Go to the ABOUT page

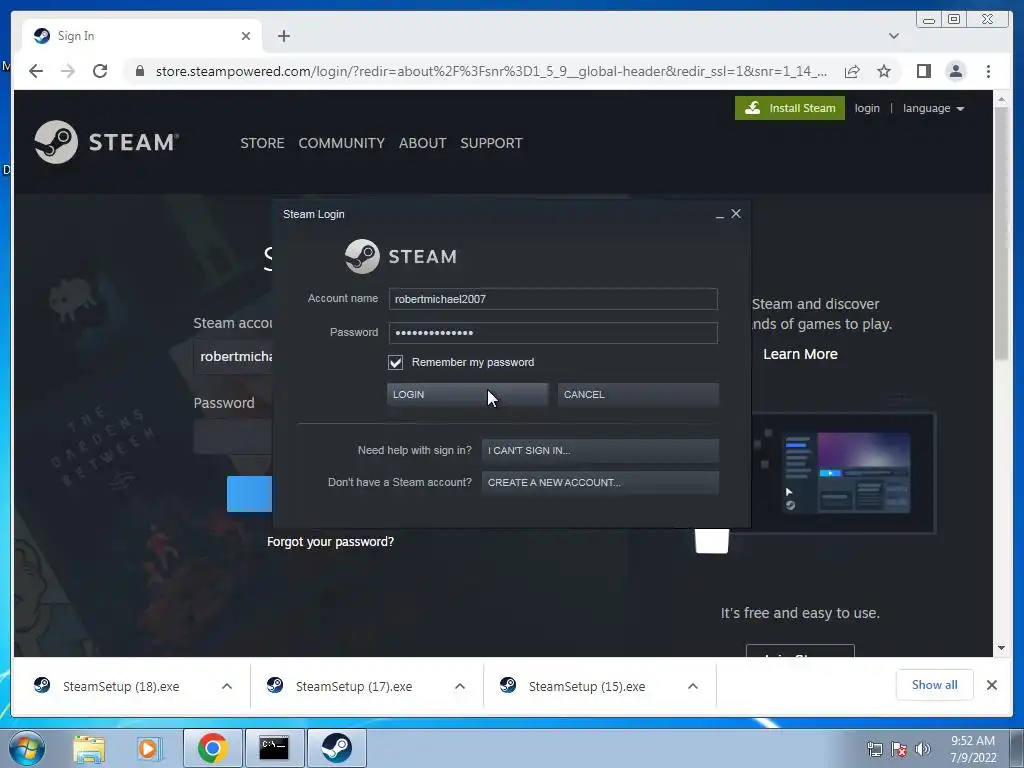pos(423,143)
